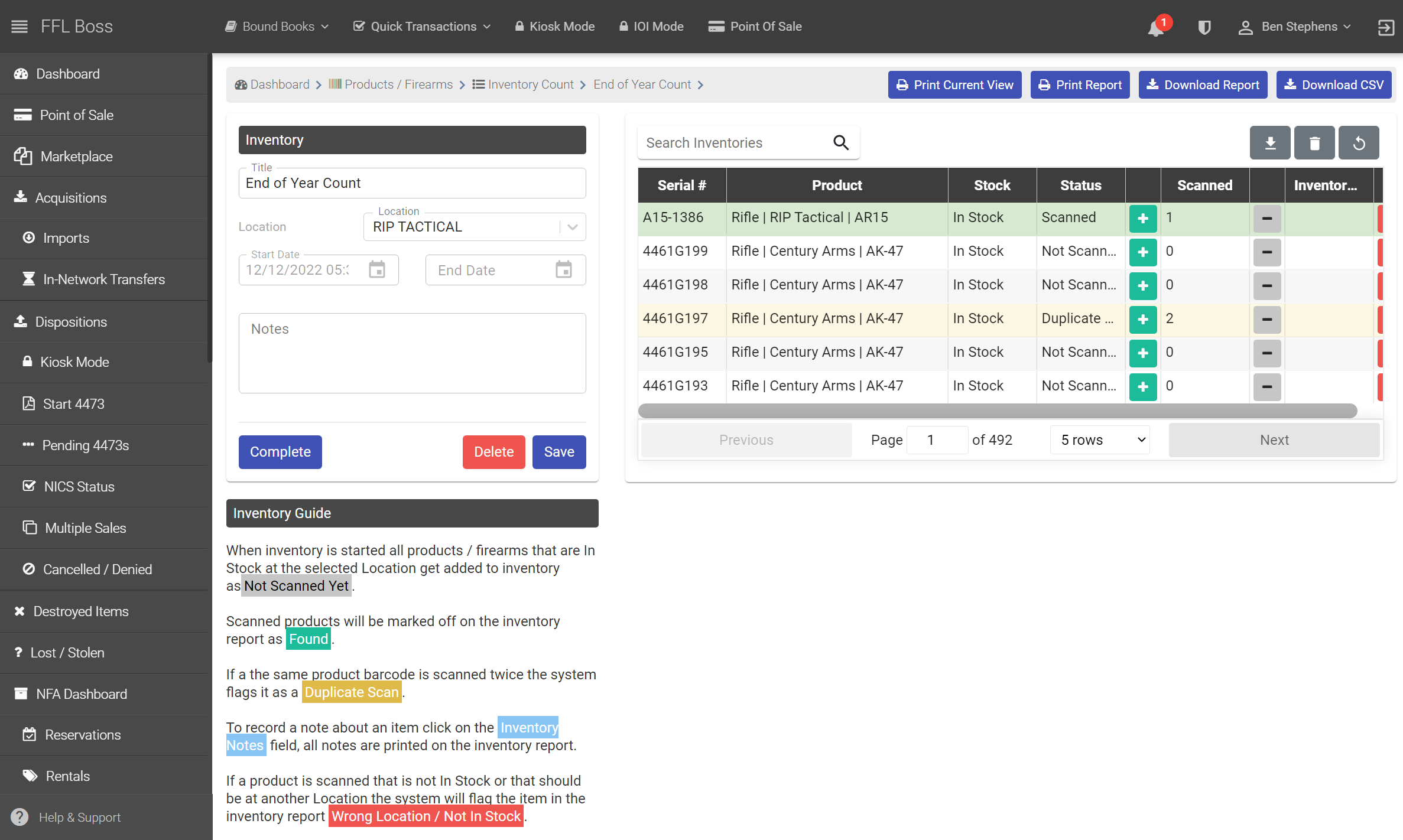The image size is (1403, 840).
Task: Refresh the table with the reset arrow icon
Action: pyautogui.click(x=1359, y=142)
